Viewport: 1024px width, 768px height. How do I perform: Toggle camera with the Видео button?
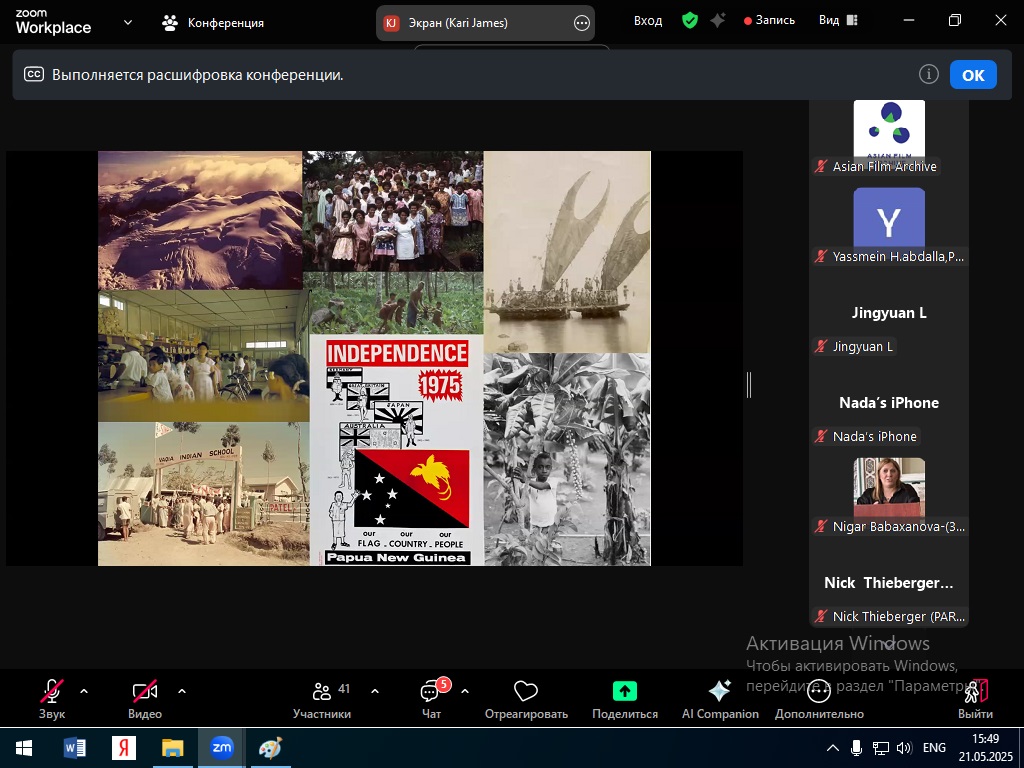click(145, 699)
